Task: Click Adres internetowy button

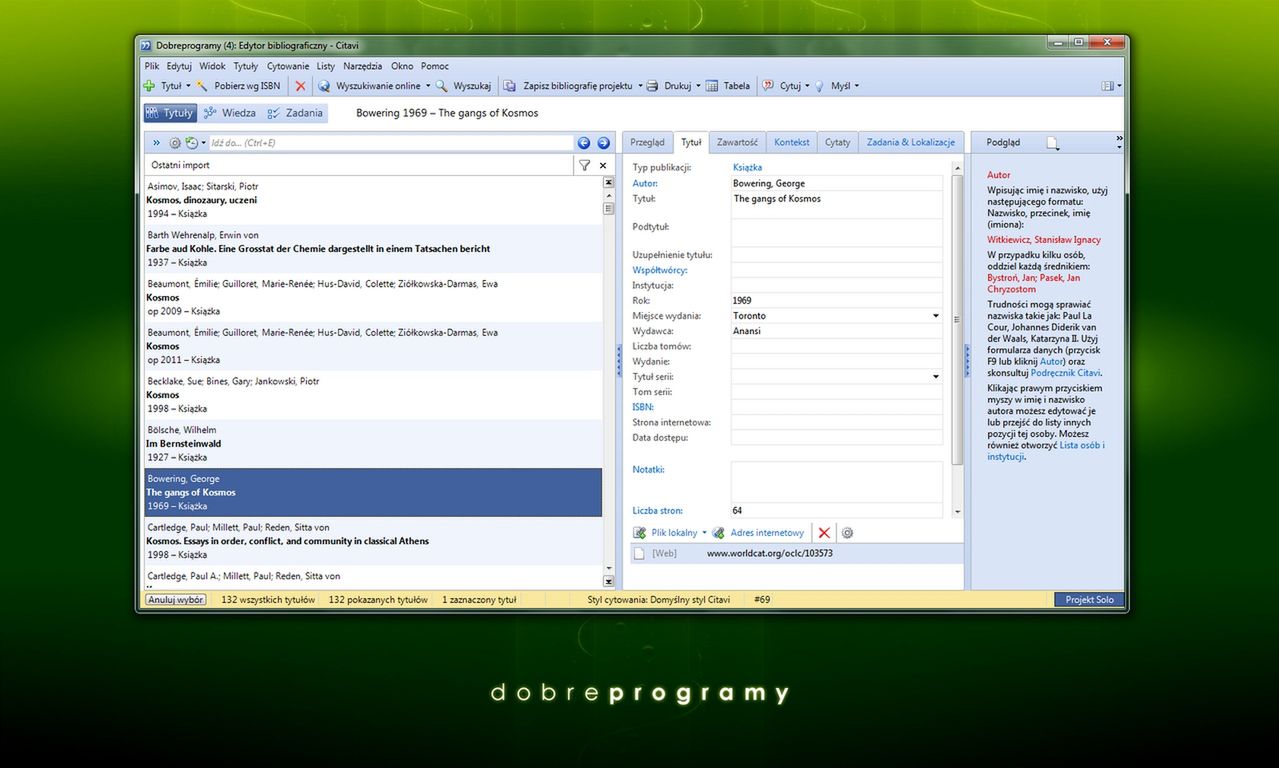Action: (758, 533)
